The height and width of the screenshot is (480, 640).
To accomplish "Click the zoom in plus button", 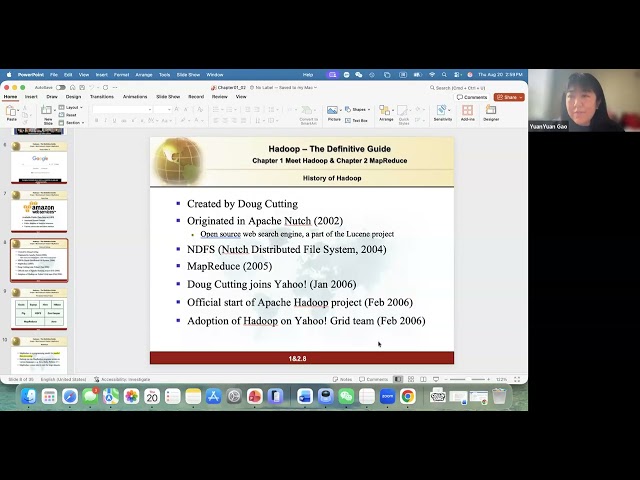I will coord(488,379).
